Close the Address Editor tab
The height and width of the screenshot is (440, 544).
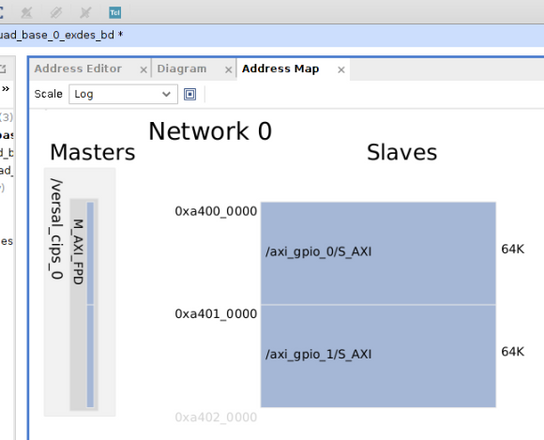[143, 70]
